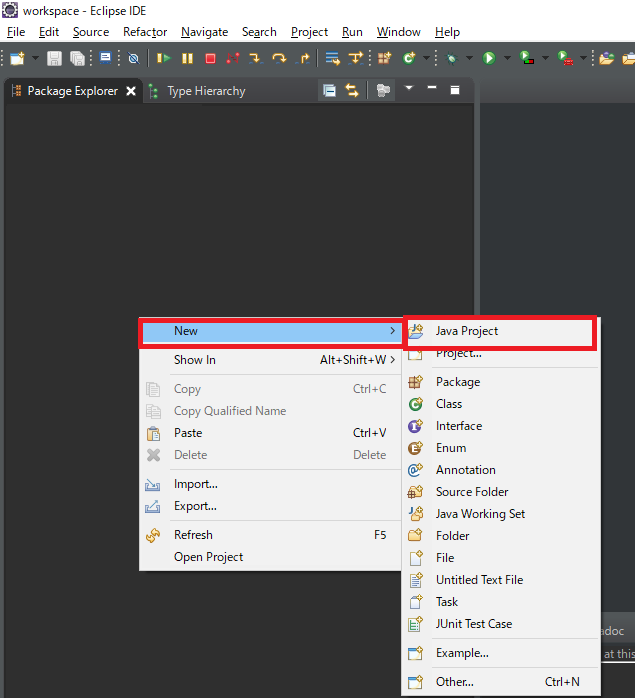The image size is (635, 698).
Task: Select Other... in the New submenu
Action: (x=501, y=682)
